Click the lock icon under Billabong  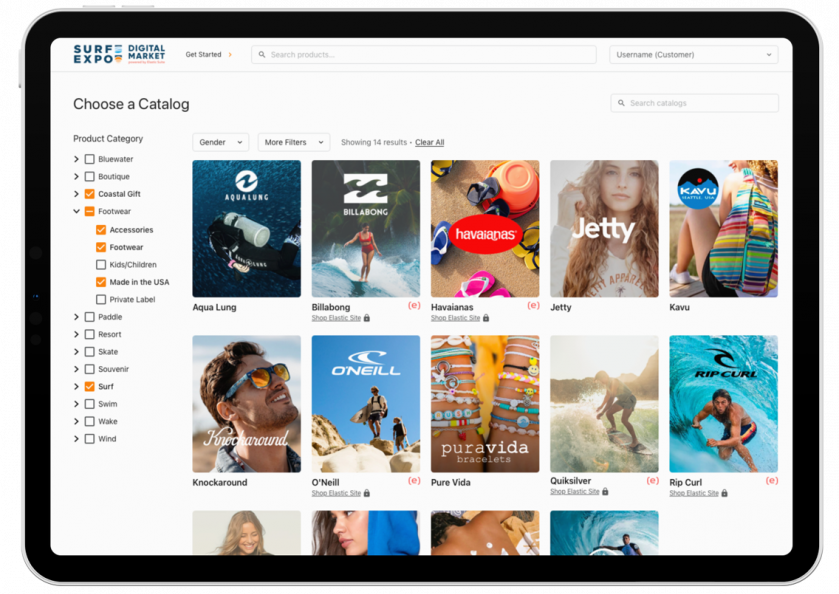[367, 318]
